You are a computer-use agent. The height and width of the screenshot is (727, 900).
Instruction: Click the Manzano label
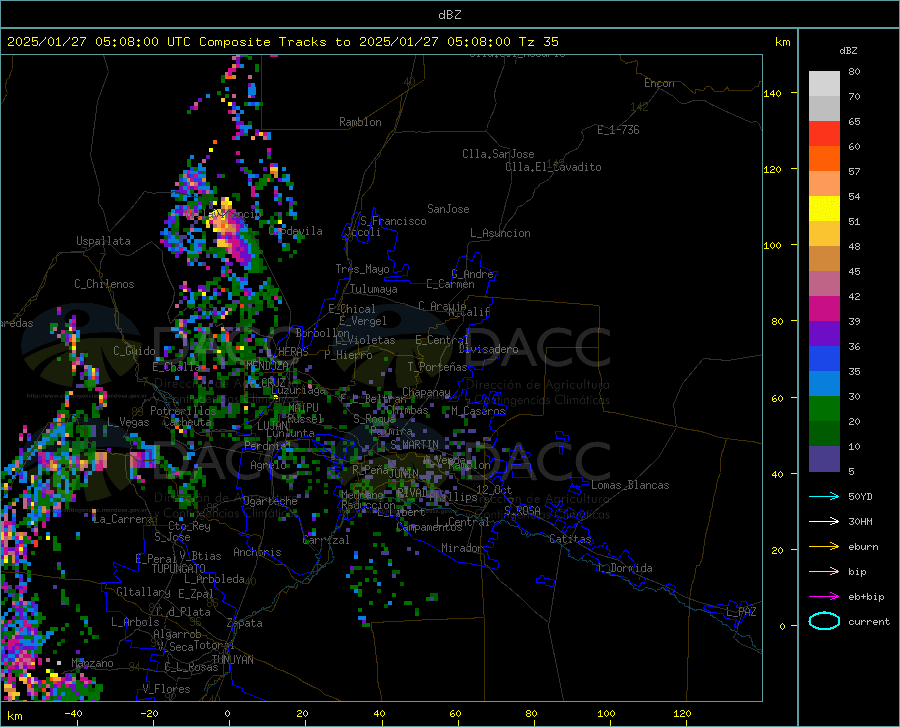92,663
